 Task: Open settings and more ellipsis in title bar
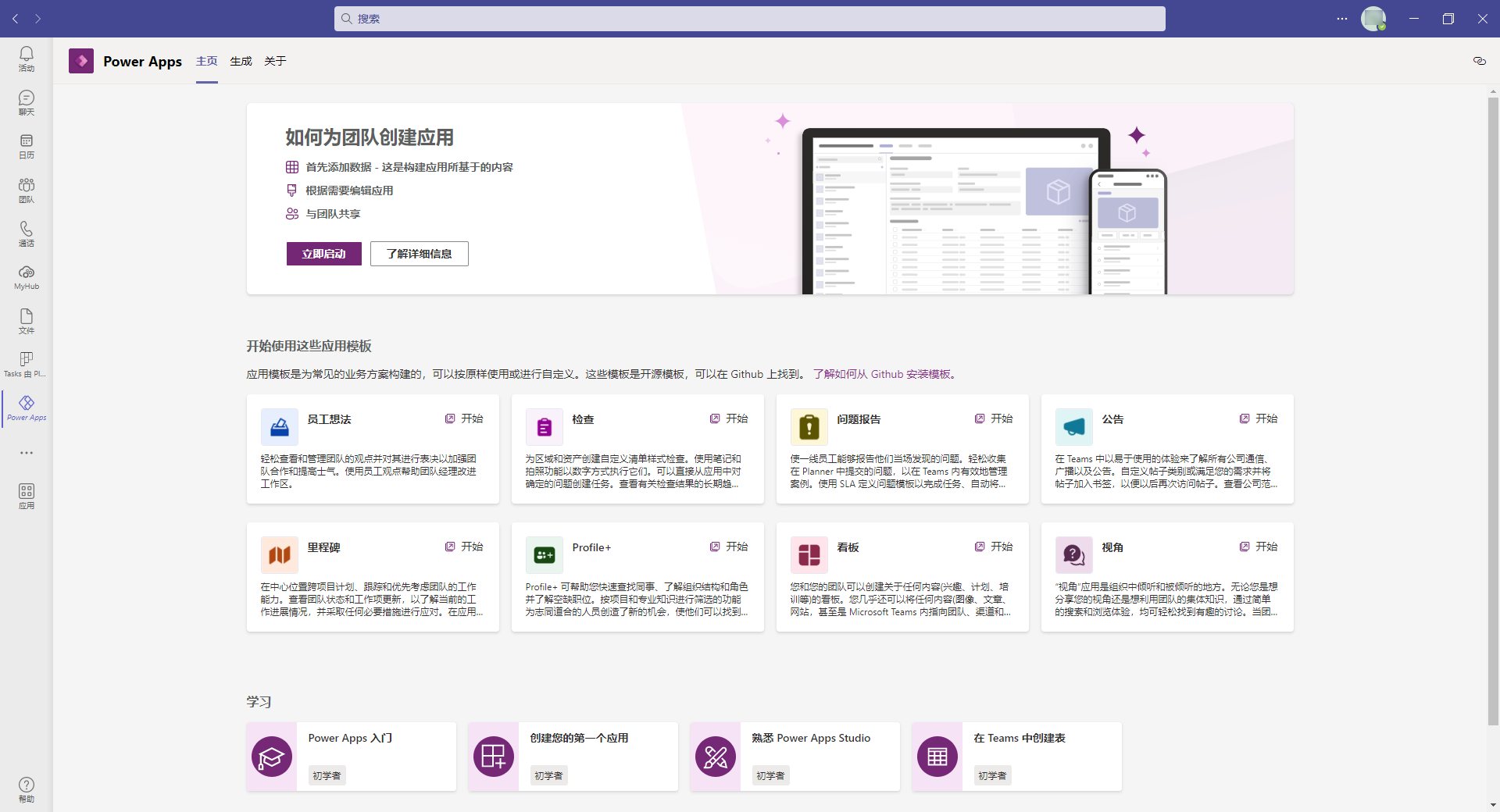(1342, 18)
